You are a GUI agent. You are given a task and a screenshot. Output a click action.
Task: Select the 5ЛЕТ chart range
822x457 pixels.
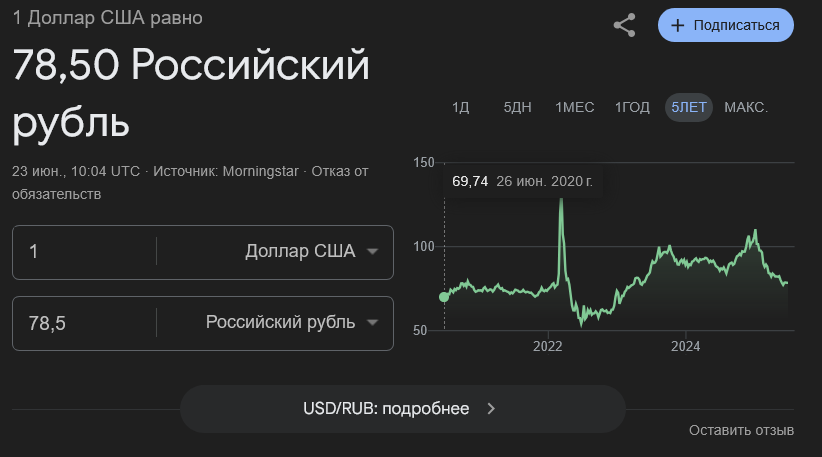point(689,107)
